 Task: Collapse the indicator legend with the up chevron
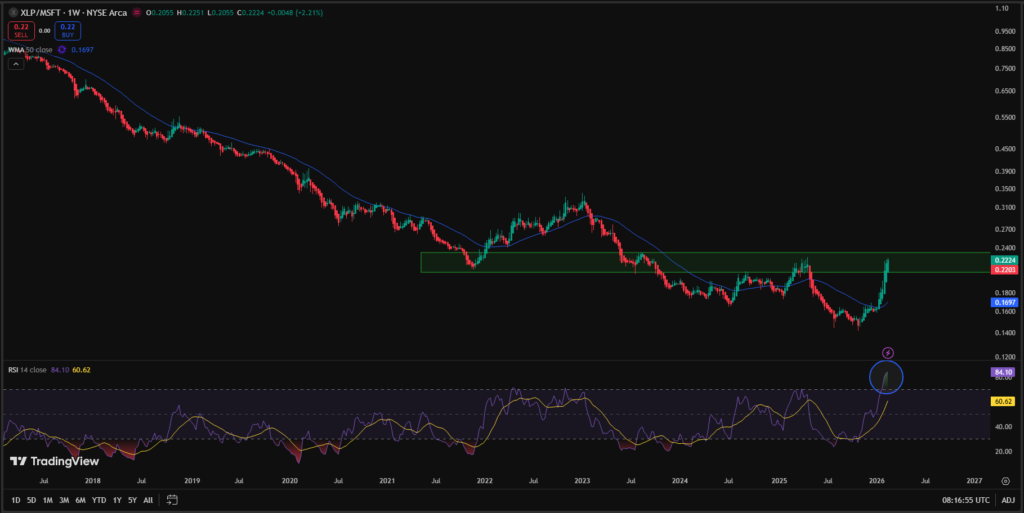pos(16,64)
